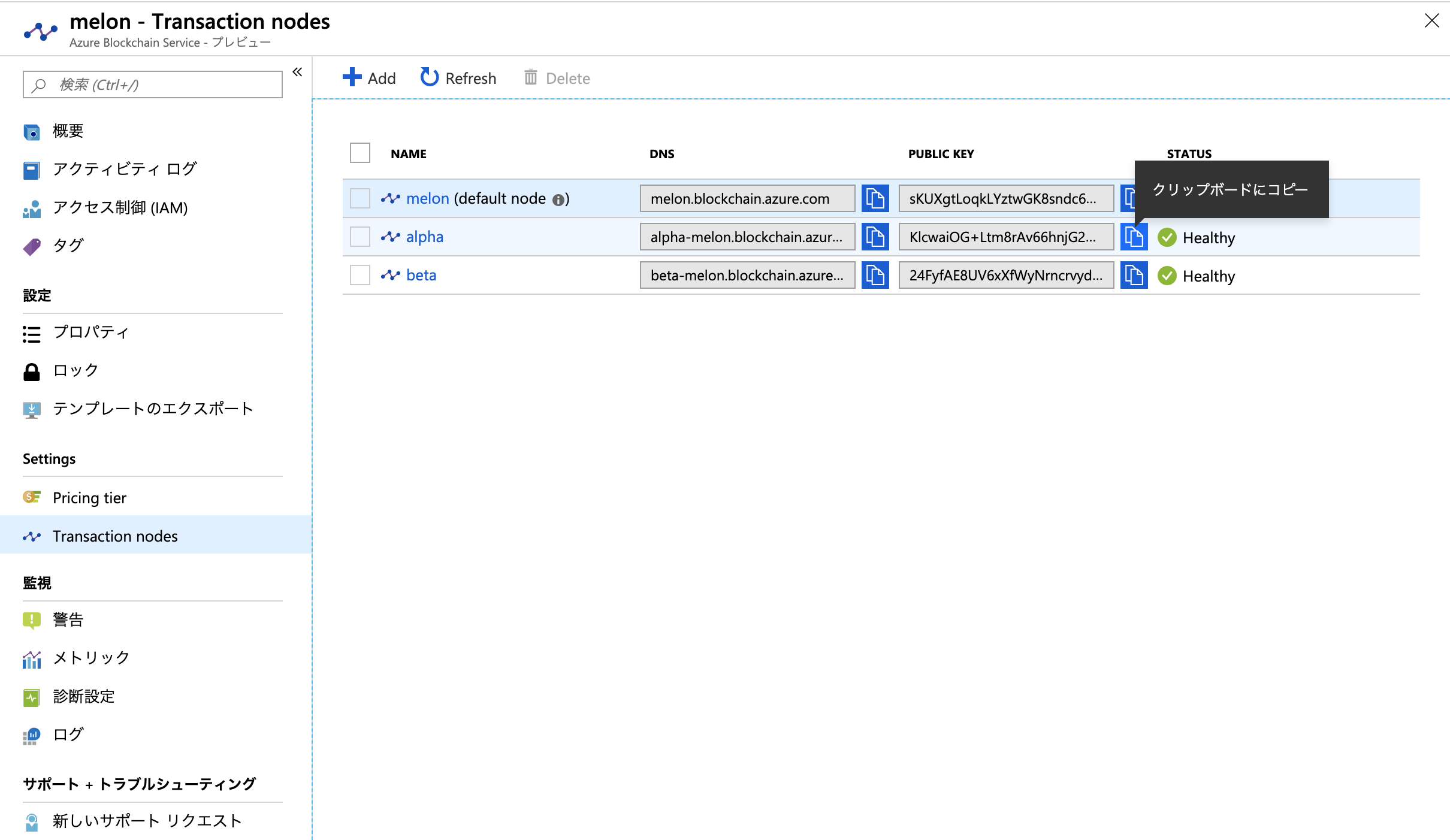Select Transaction nodes menu item
The width and height of the screenshot is (1450, 840).
click(x=156, y=536)
